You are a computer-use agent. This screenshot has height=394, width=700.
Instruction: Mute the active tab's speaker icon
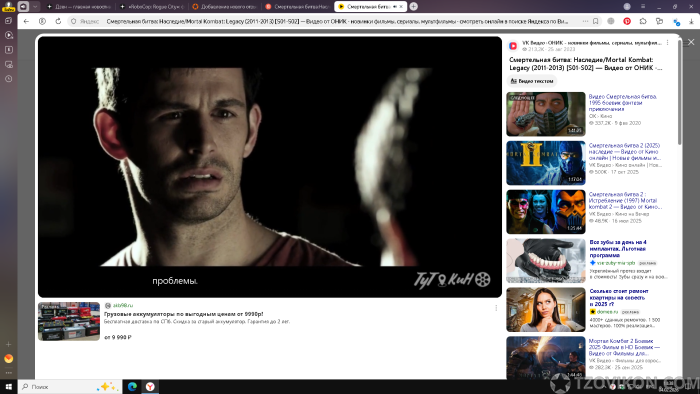[395, 7]
